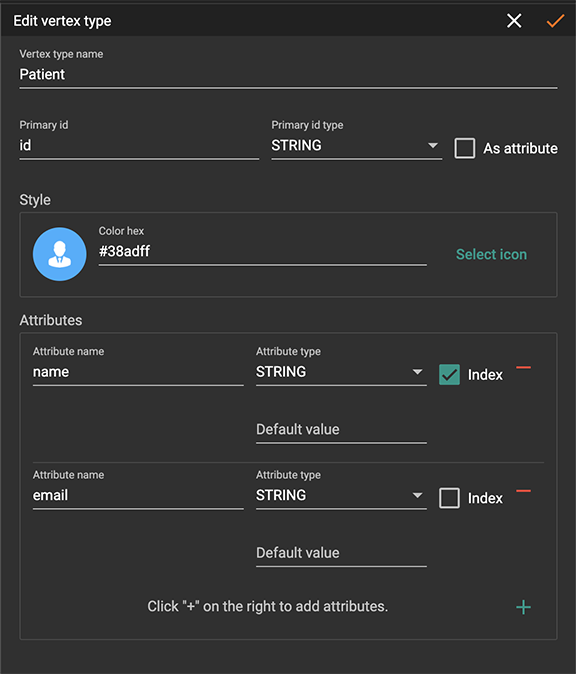Click Default value field for name attribute
The image size is (576, 674).
341,430
